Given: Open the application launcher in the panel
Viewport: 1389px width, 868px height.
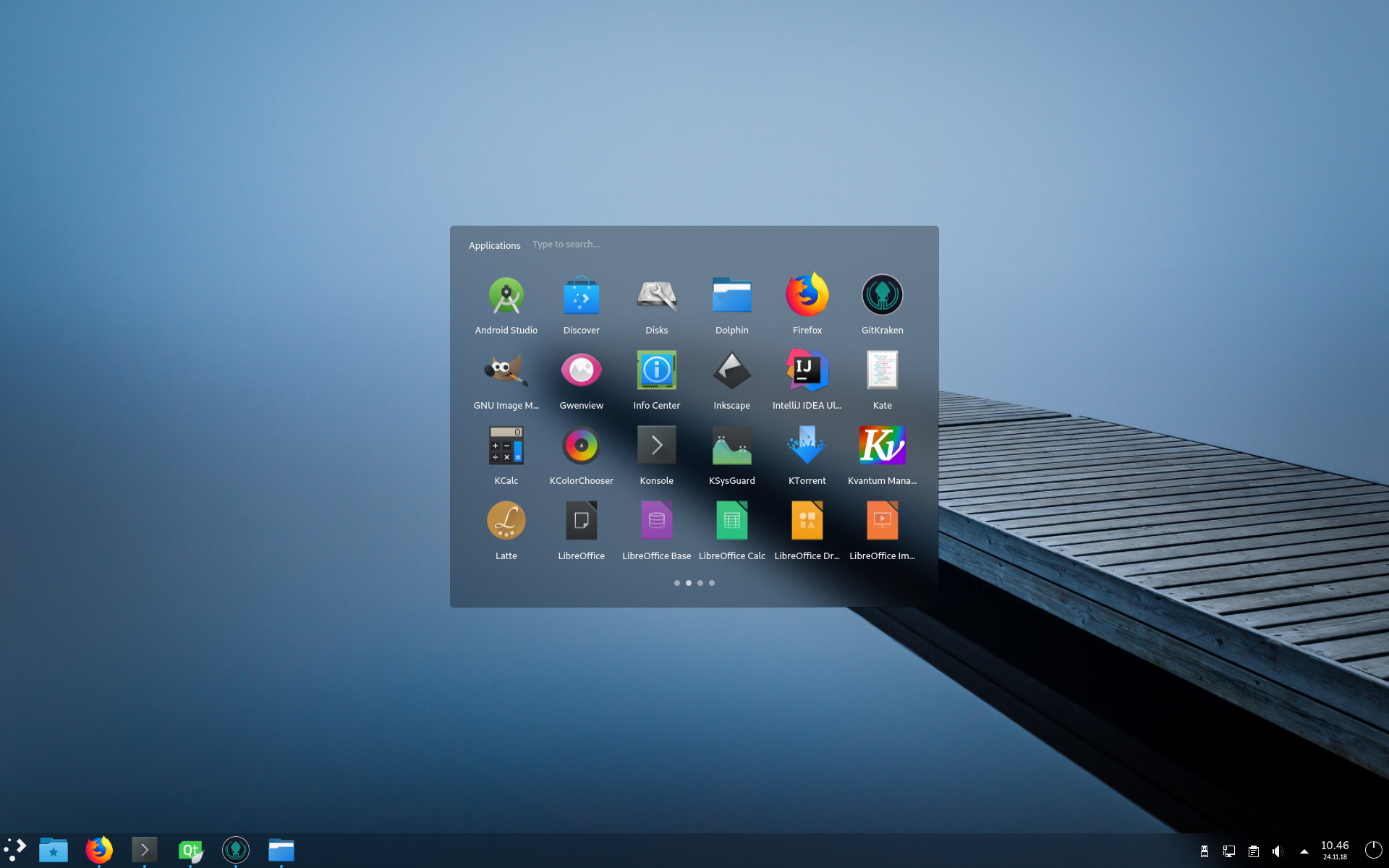Looking at the screenshot, I should (x=15, y=850).
